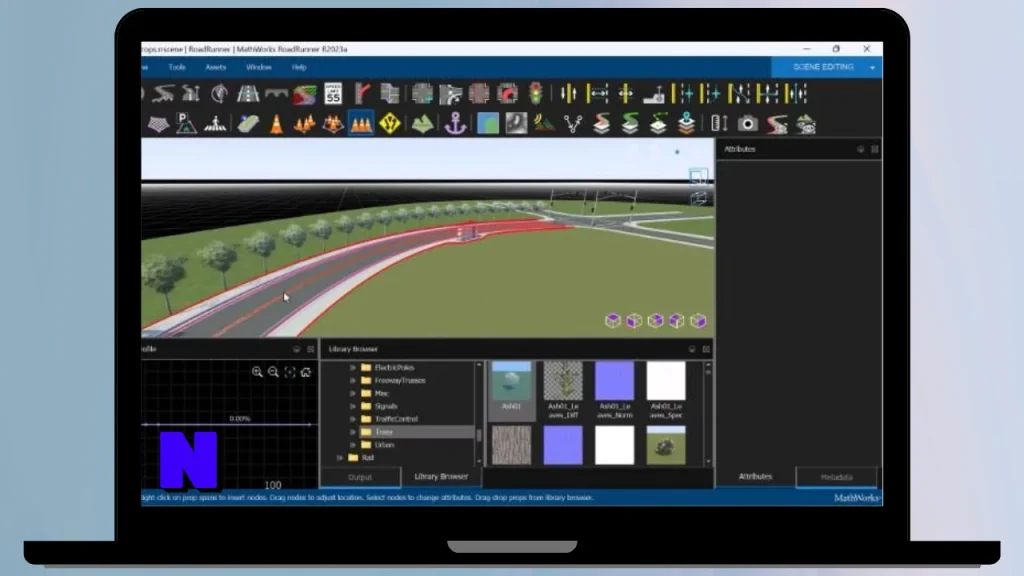This screenshot has width=1024, height=576.
Task: Select the highlighted Prop Span tool
Action: pyautogui.click(x=361, y=123)
